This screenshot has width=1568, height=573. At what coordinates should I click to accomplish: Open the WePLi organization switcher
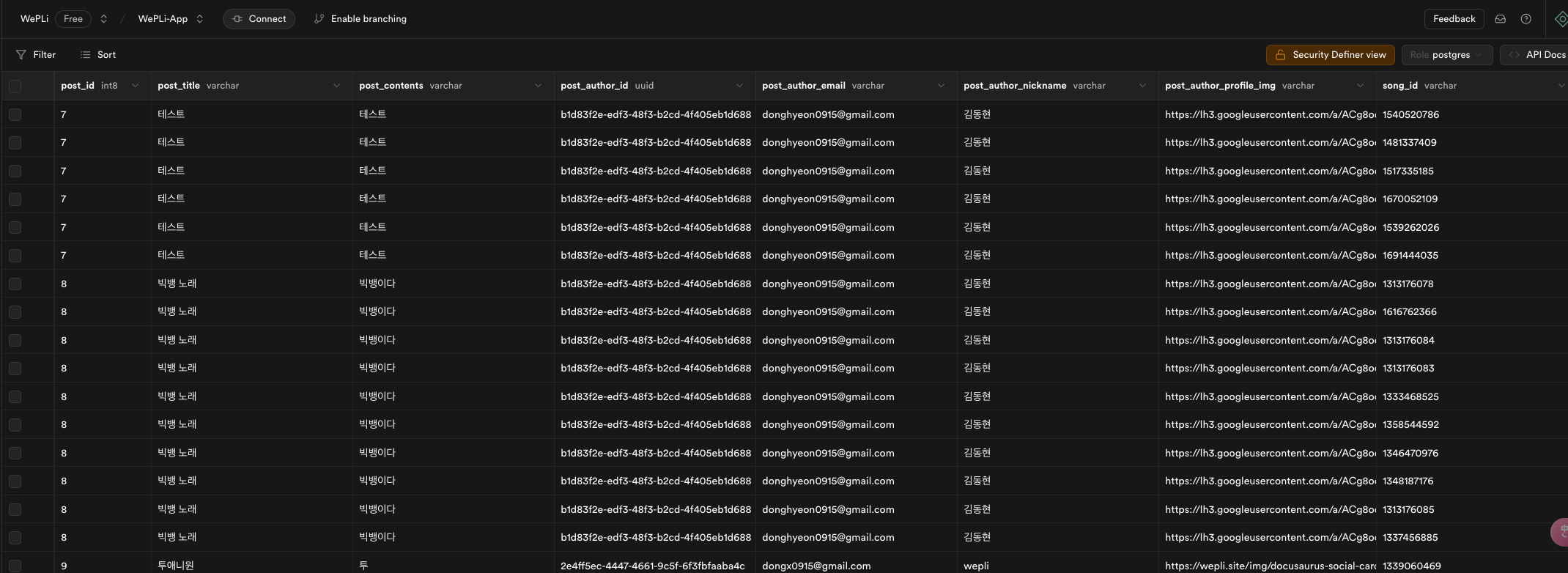[x=103, y=19]
